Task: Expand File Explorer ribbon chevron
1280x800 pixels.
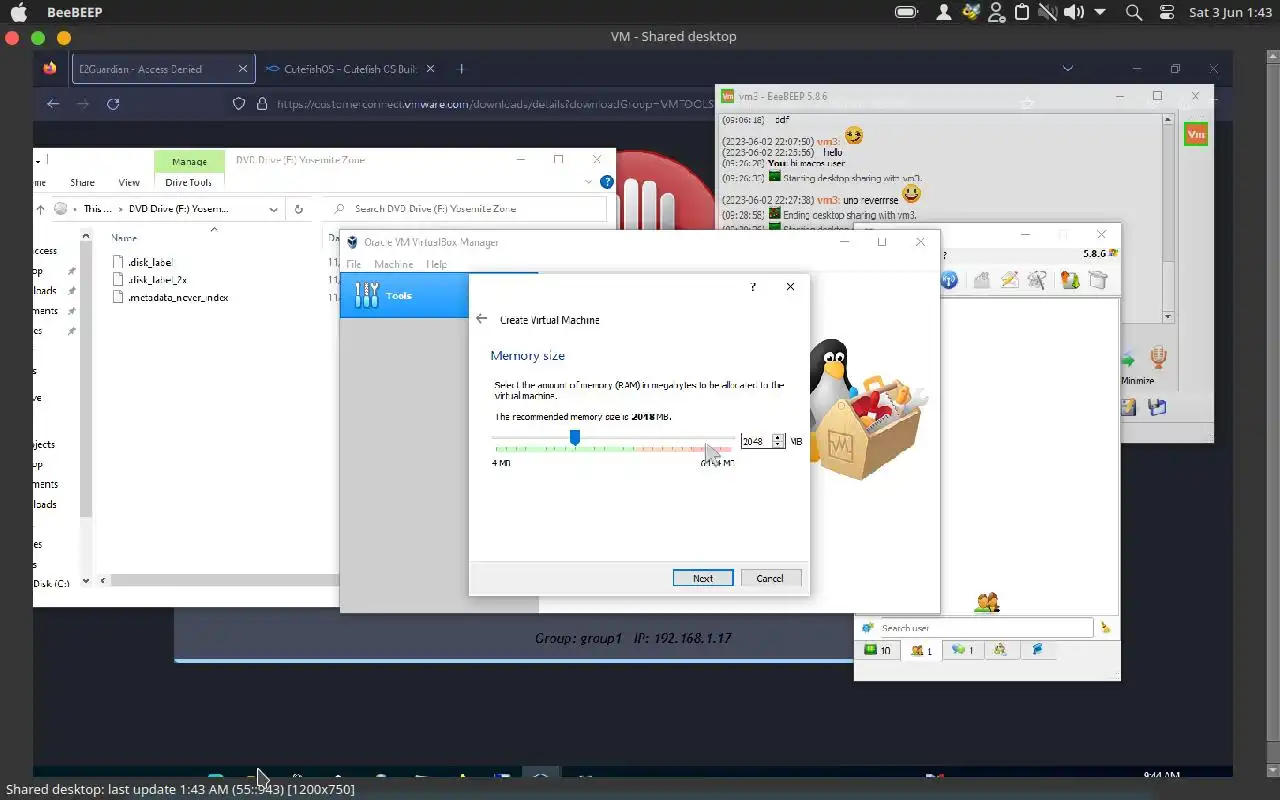Action: point(589,182)
